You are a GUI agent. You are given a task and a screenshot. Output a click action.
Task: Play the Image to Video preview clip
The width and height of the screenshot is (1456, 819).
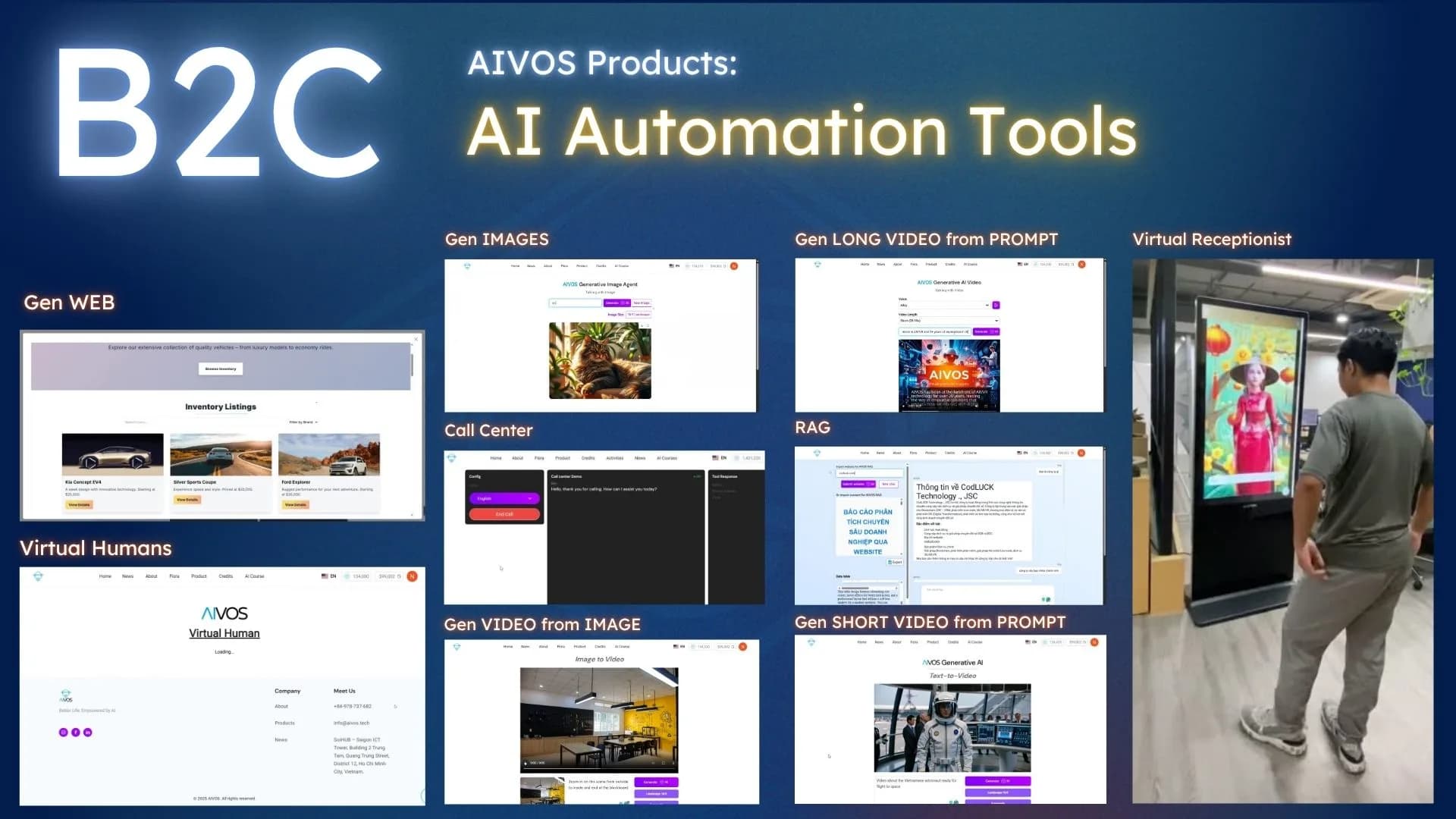(526, 763)
